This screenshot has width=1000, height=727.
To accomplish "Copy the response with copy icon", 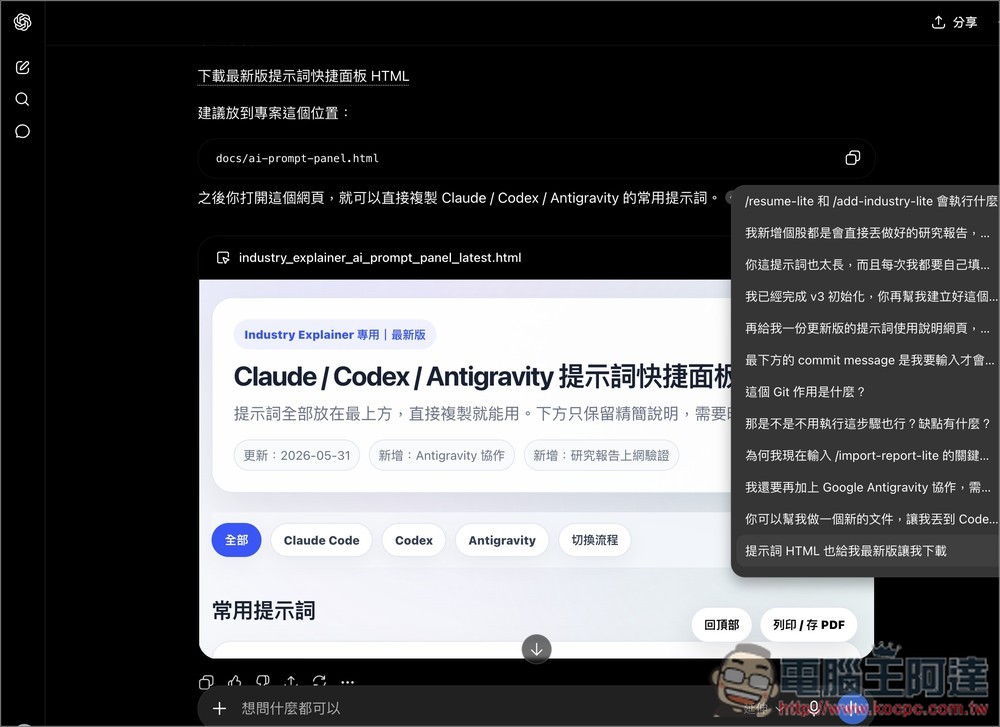I will click(x=206, y=682).
